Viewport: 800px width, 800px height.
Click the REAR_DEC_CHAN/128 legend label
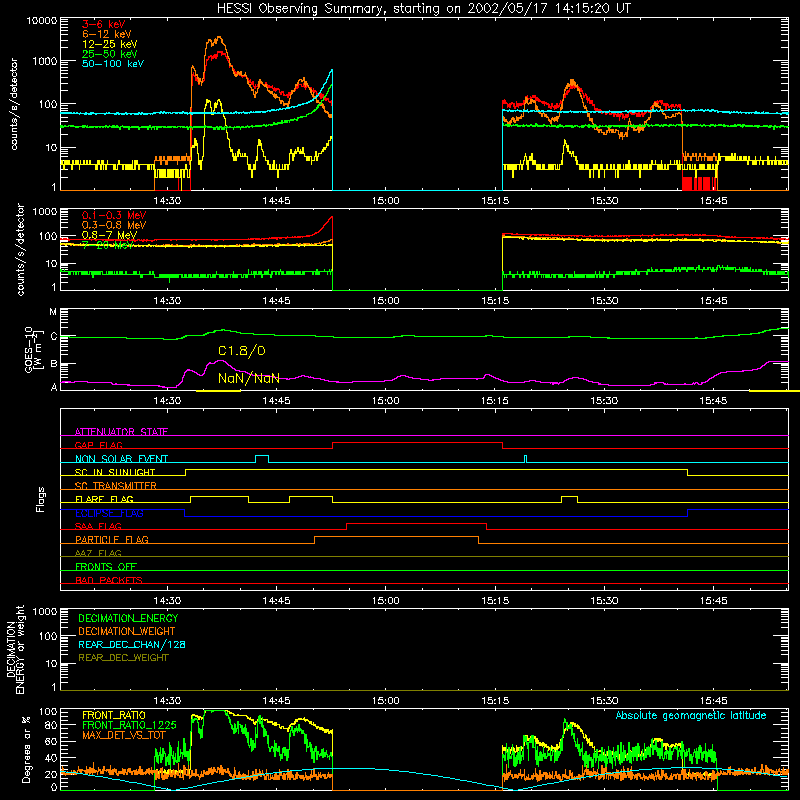point(132,644)
